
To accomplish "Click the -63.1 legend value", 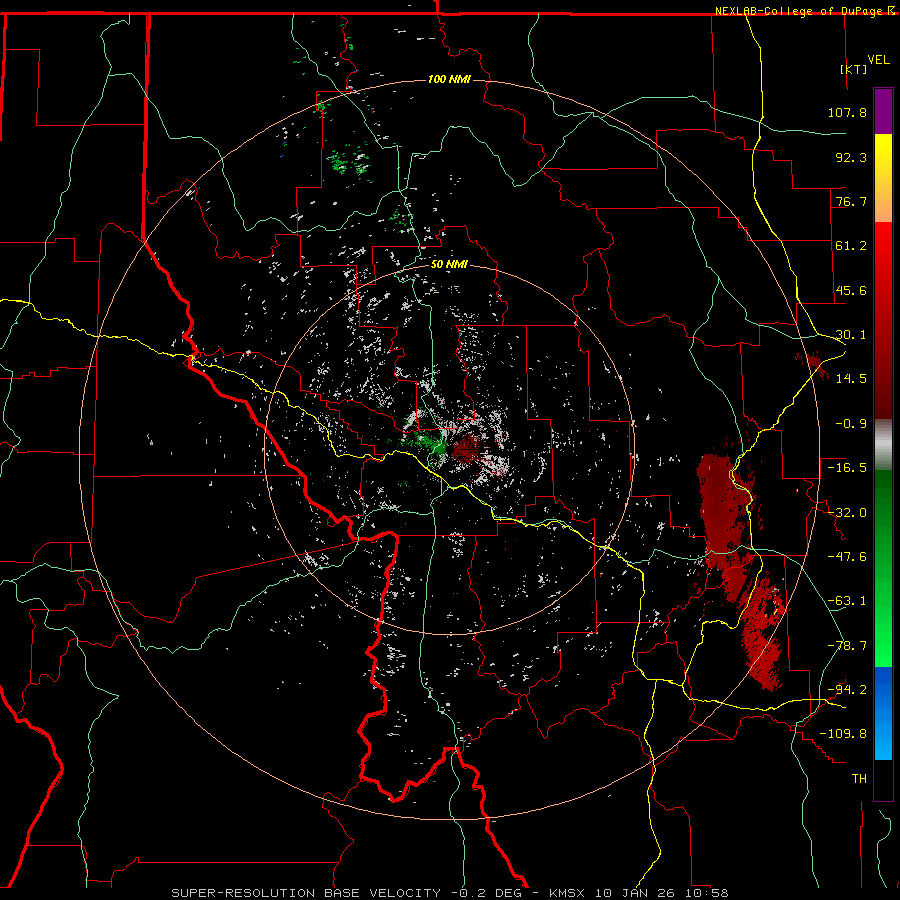I will [x=847, y=600].
